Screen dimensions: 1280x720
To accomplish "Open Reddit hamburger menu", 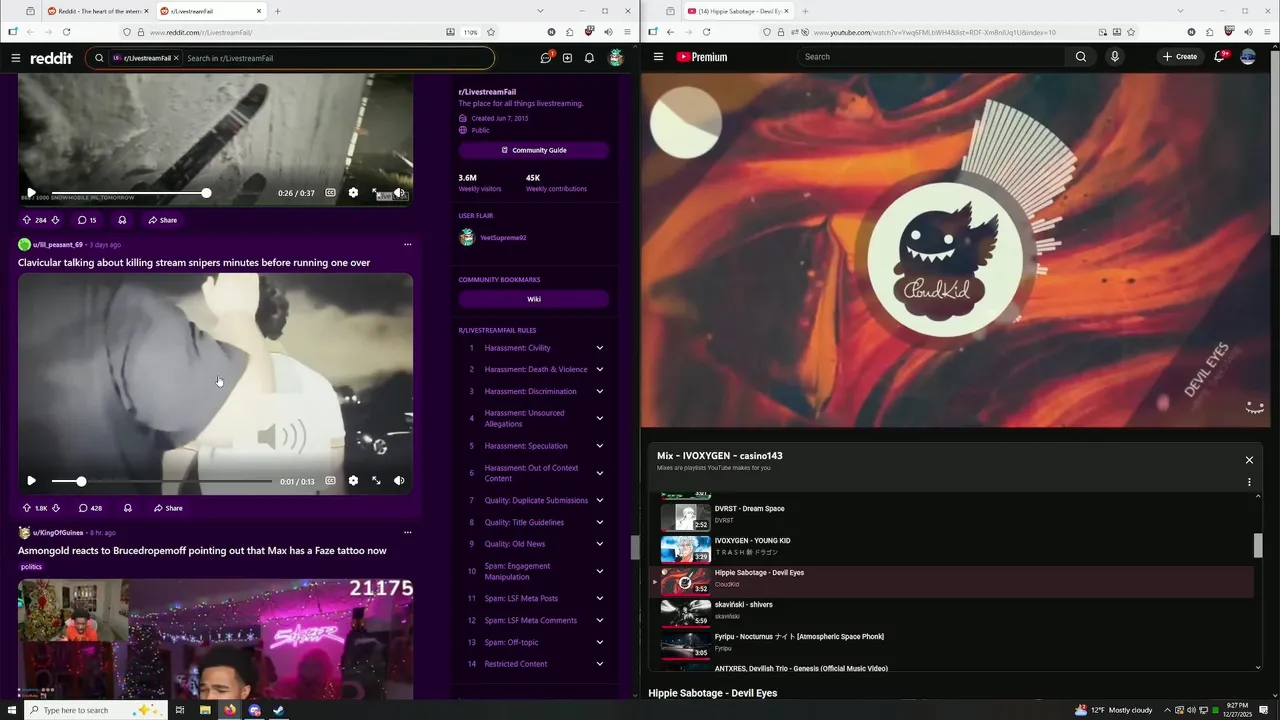I will 16,58.
